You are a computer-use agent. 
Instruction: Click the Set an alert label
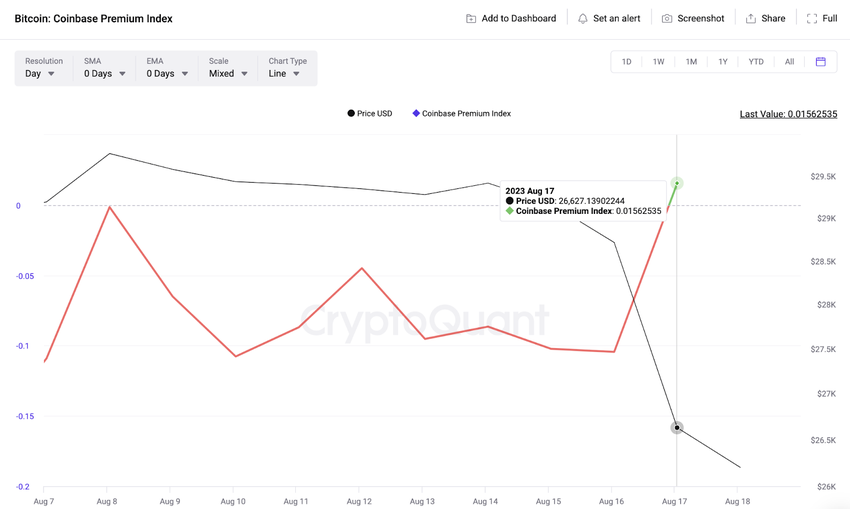coord(616,18)
